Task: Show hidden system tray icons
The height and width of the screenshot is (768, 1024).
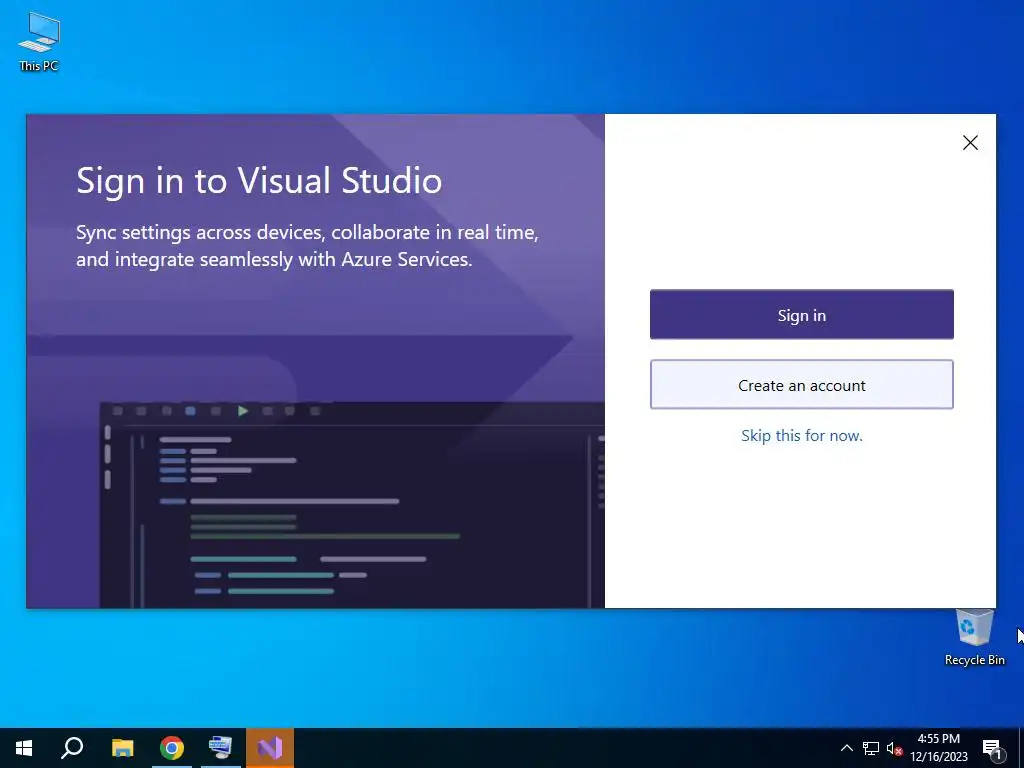Action: pos(846,748)
